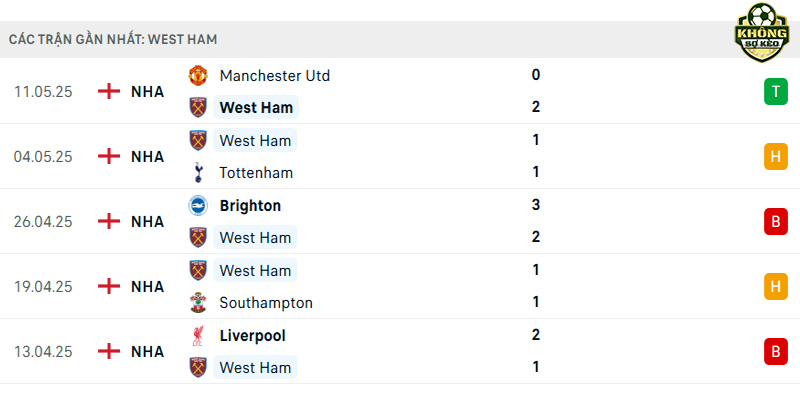Click England flag in the 04.05.25 row

point(109,156)
